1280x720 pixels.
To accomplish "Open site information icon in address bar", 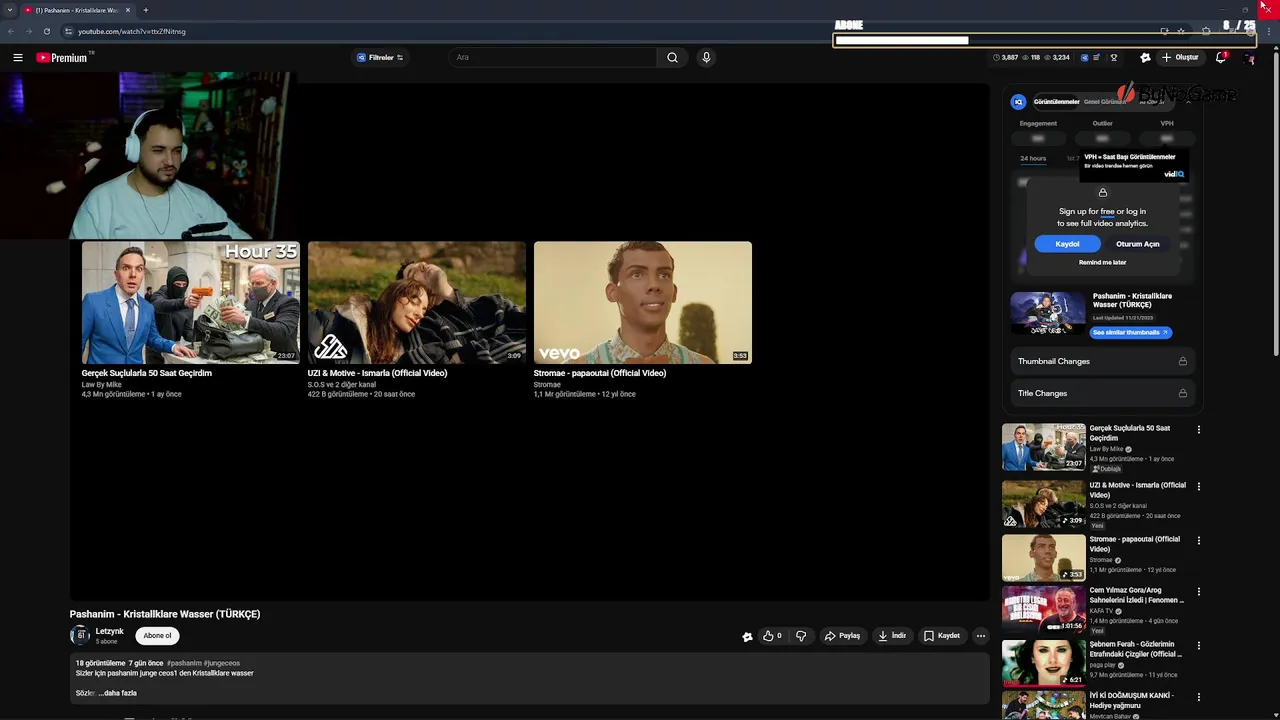I will click(x=68, y=31).
